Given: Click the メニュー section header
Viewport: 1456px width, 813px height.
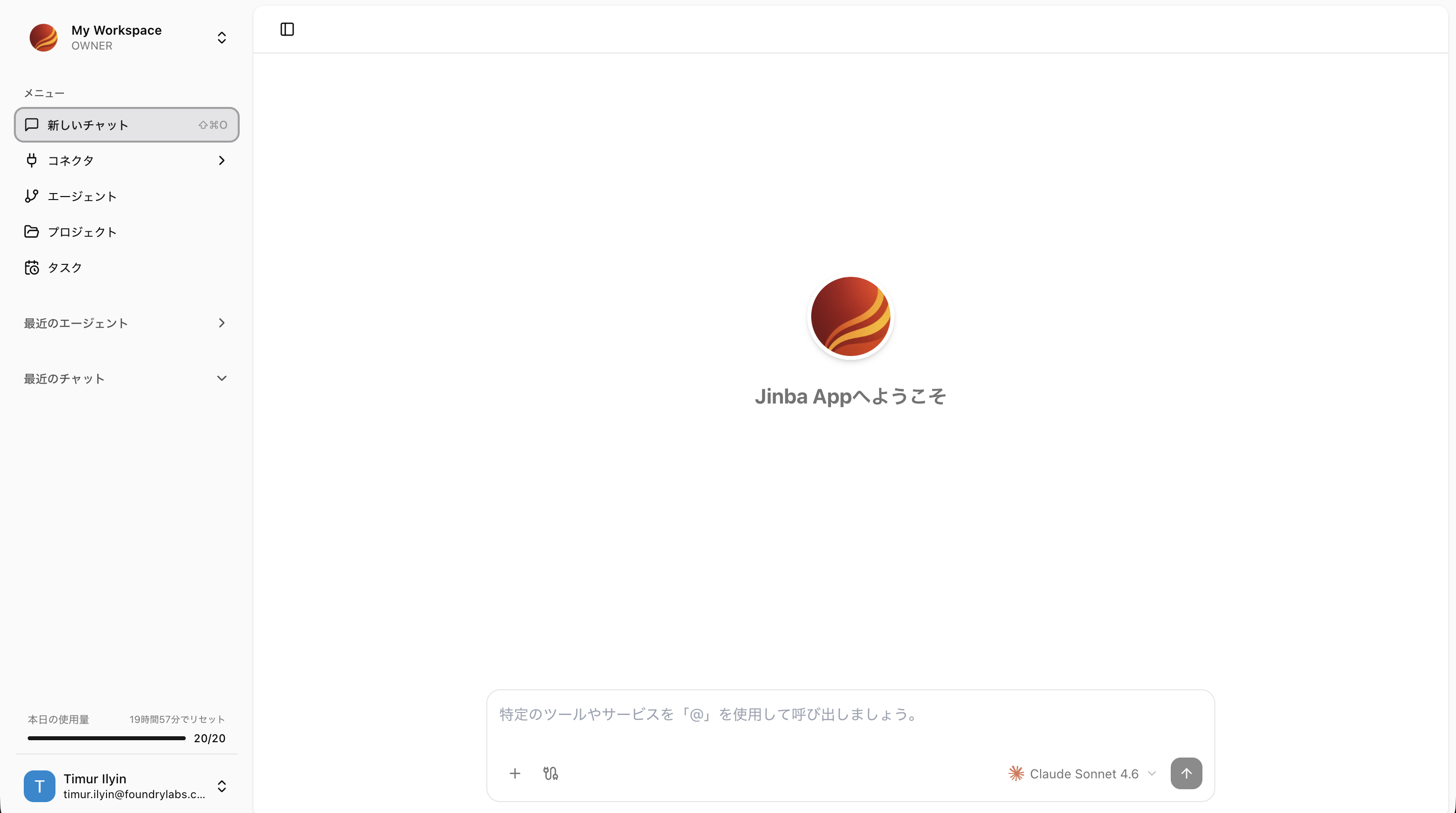Looking at the screenshot, I should 44,93.
